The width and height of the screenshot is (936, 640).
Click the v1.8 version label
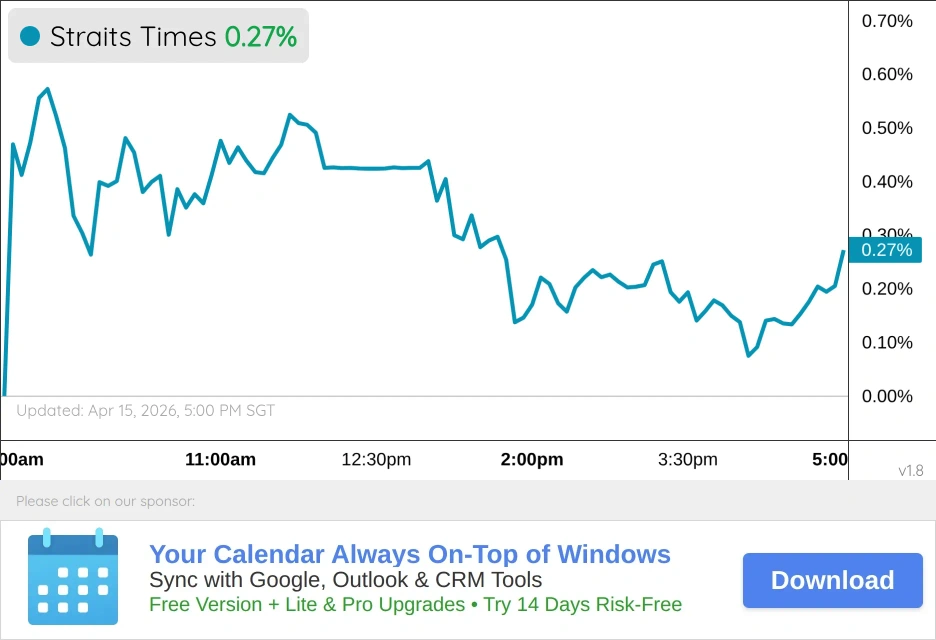click(x=911, y=470)
